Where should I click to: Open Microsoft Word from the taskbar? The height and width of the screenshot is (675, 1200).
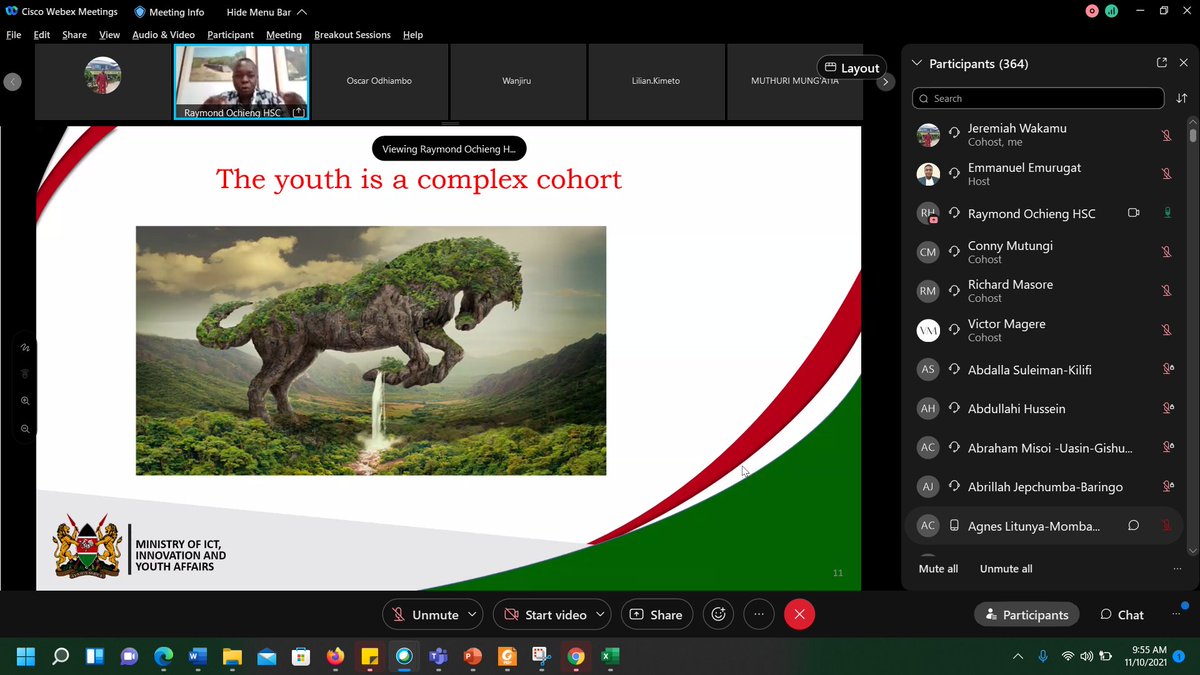(x=197, y=656)
